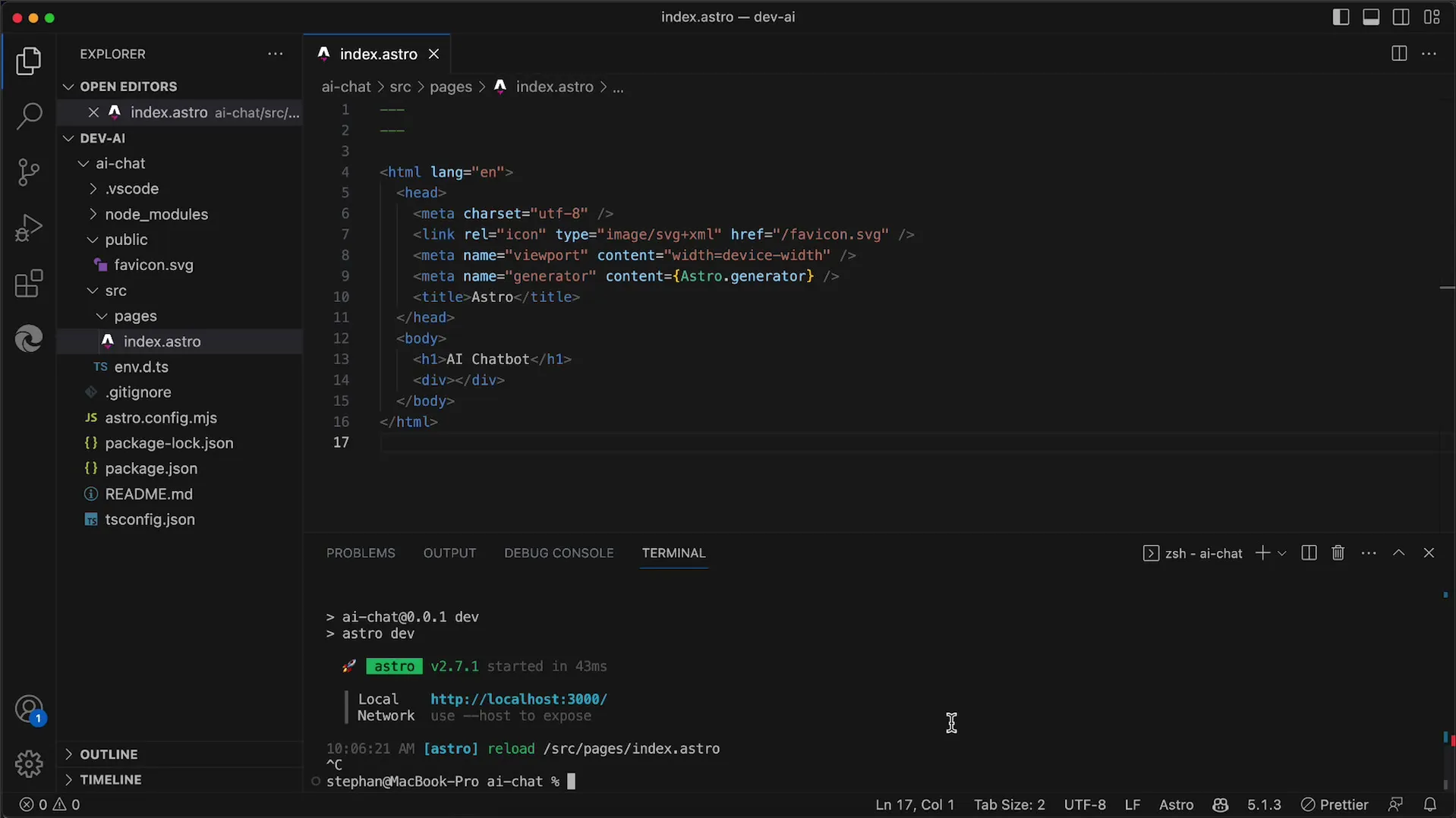Viewport: 1456px width, 818px height.
Task: Open the Search view in activity bar
Action: [x=28, y=117]
